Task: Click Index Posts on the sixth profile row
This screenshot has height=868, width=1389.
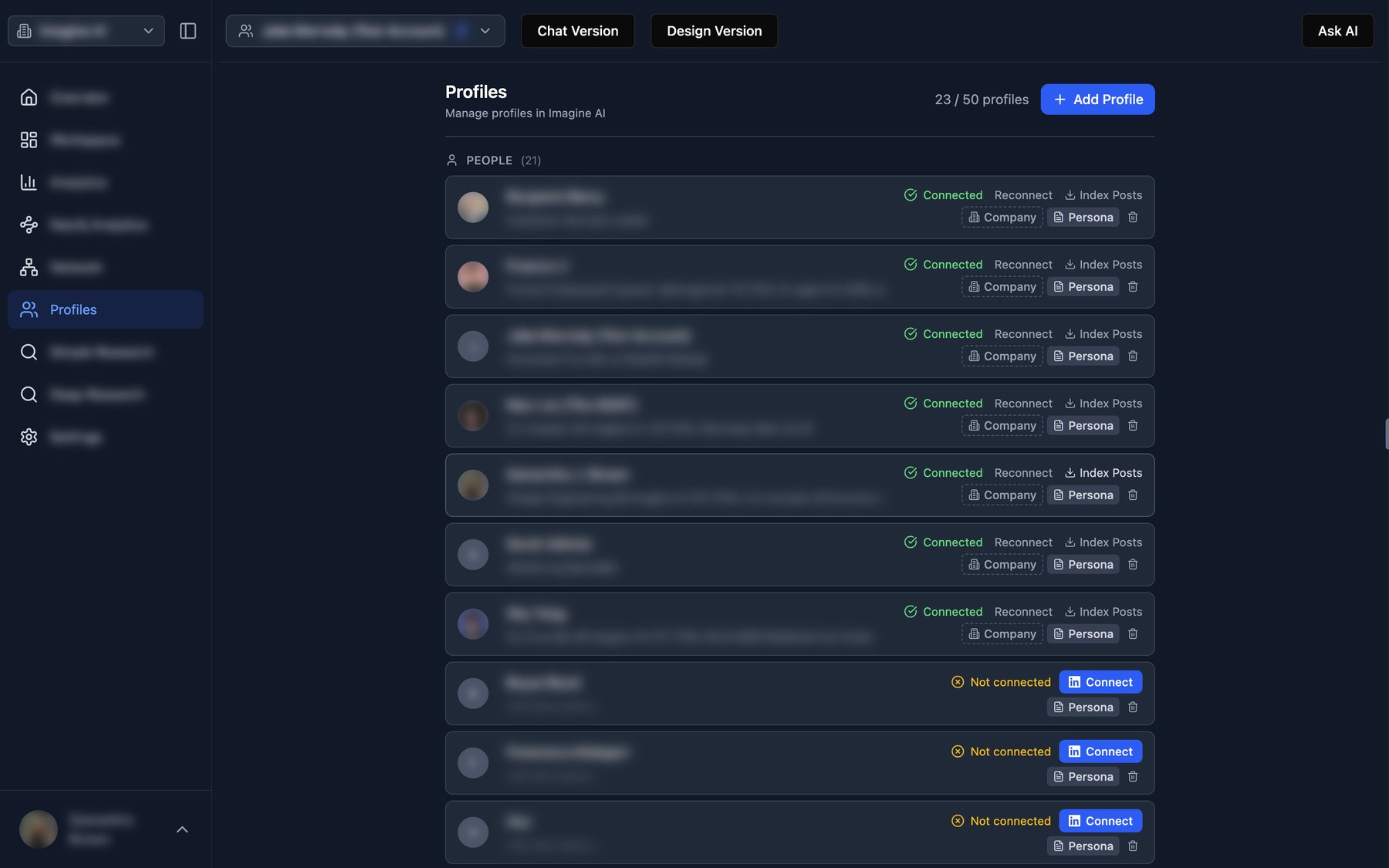Action: tap(1103, 542)
